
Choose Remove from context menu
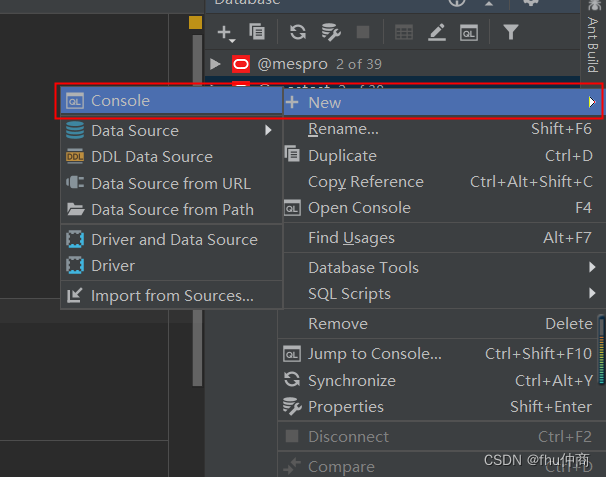[x=440, y=324]
